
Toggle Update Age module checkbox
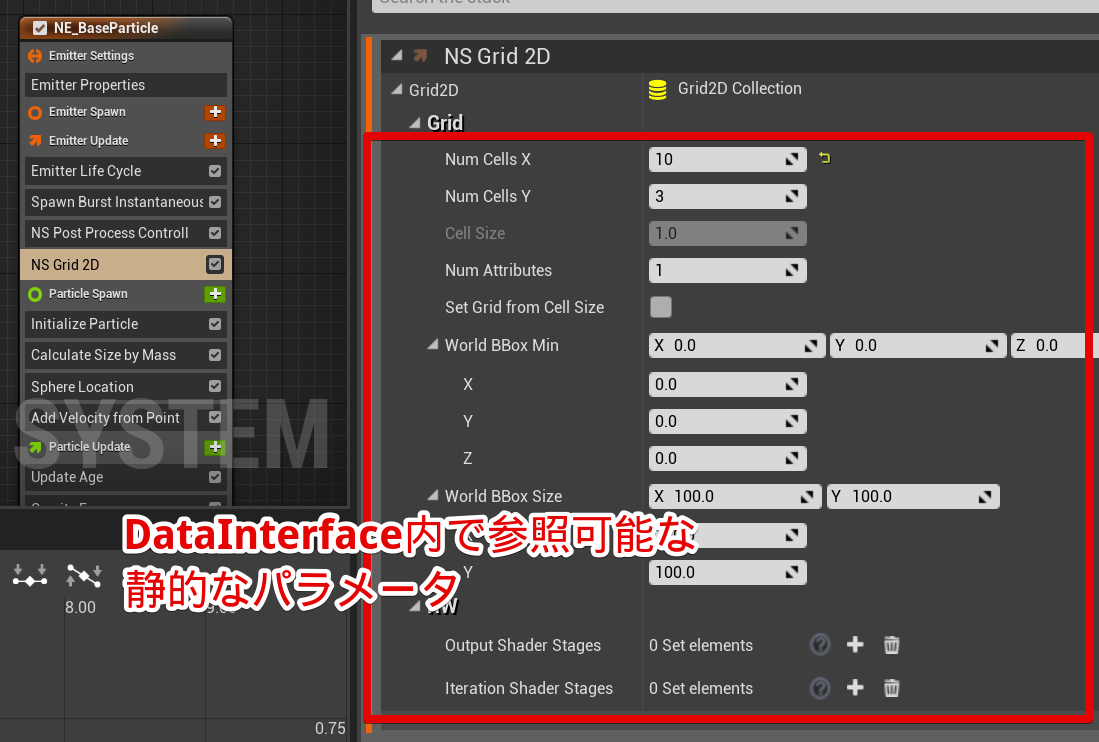(x=215, y=476)
